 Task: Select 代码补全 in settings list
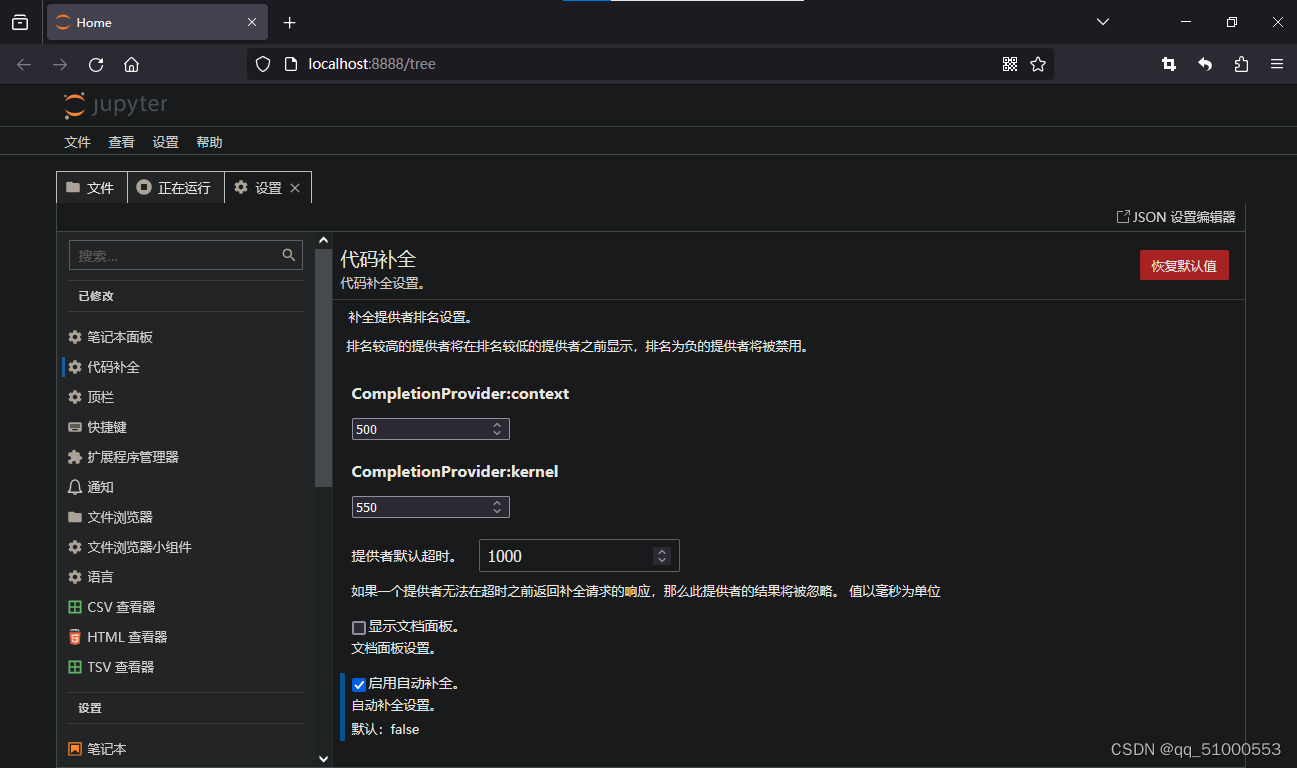tap(186, 367)
